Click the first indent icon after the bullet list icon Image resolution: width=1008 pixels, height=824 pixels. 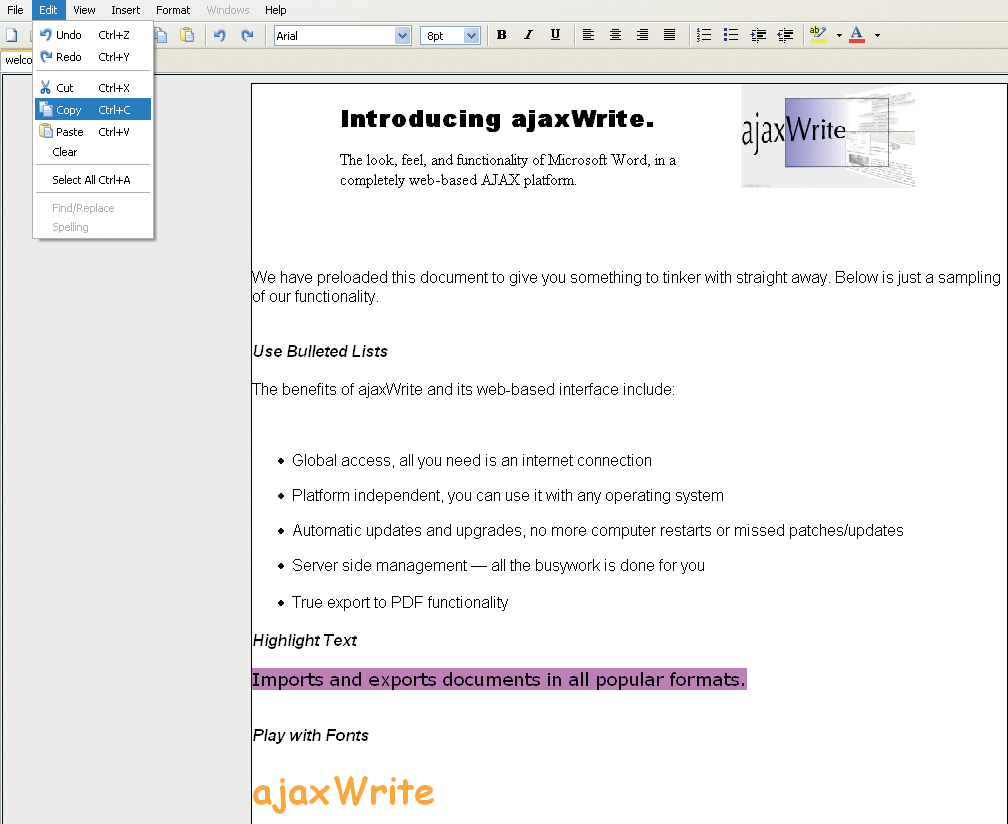[x=758, y=35]
